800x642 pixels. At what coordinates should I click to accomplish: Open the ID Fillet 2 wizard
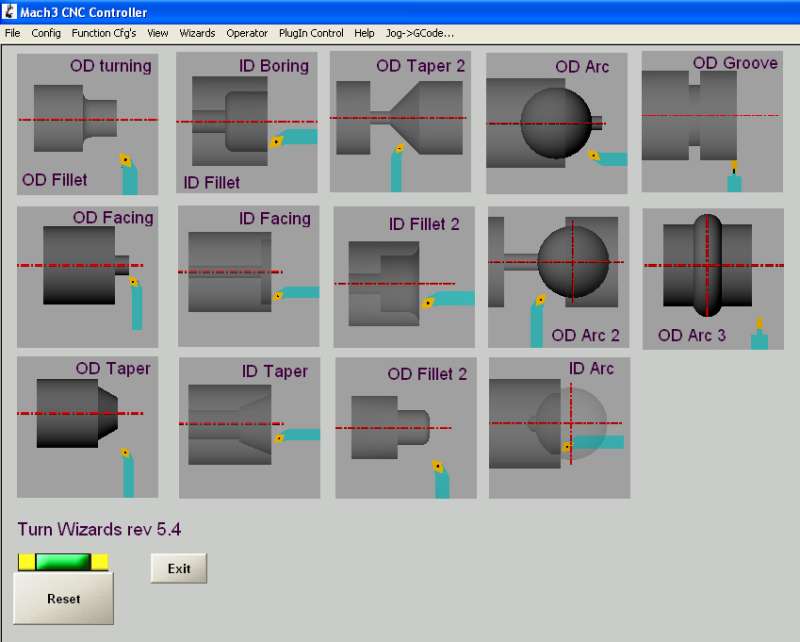tap(404, 277)
